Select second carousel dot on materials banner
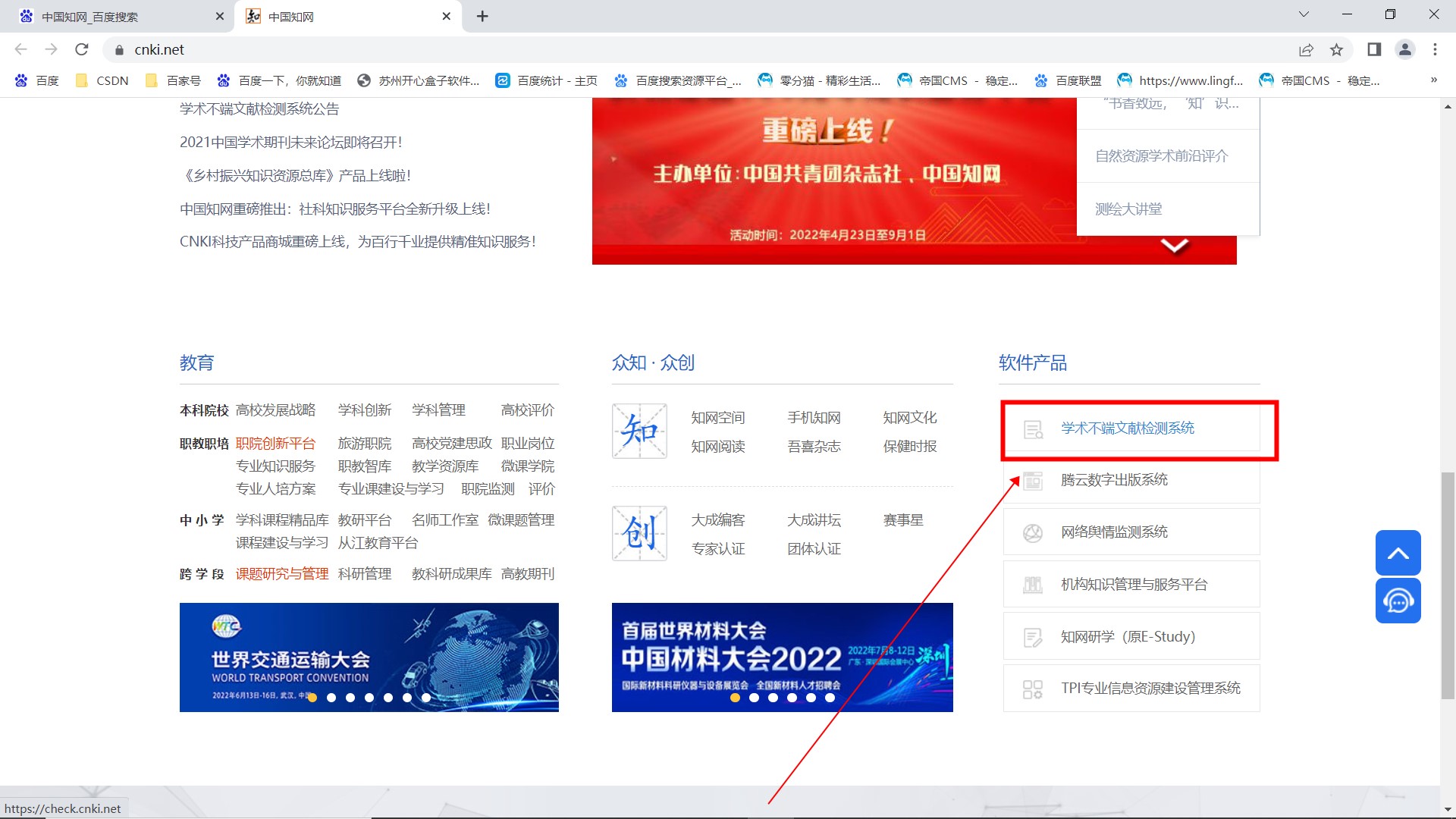1456x819 pixels. tap(754, 698)
